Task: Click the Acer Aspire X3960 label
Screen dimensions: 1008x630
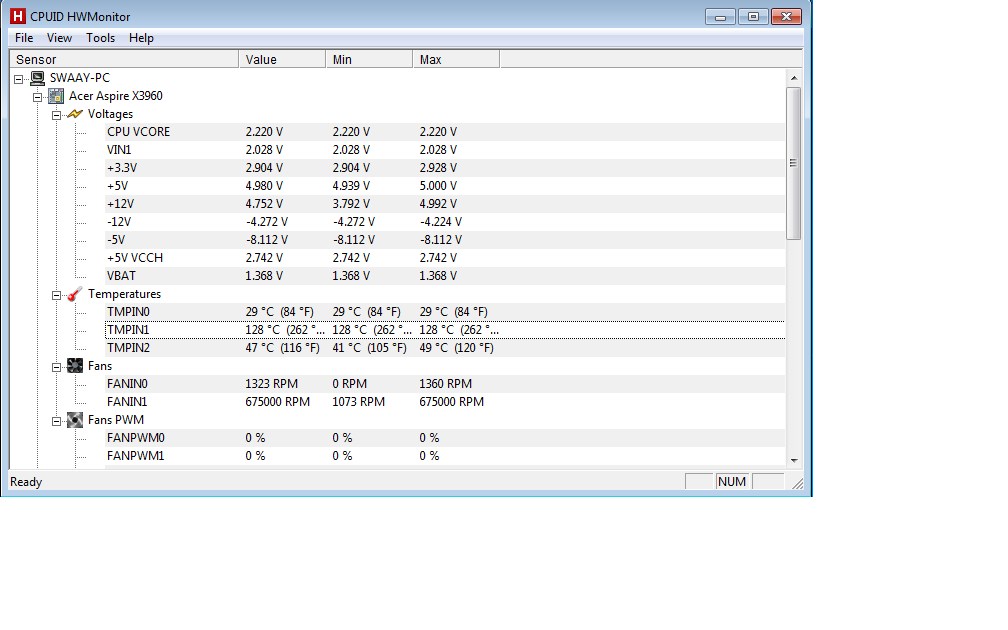Action: (x=116, y=96)
